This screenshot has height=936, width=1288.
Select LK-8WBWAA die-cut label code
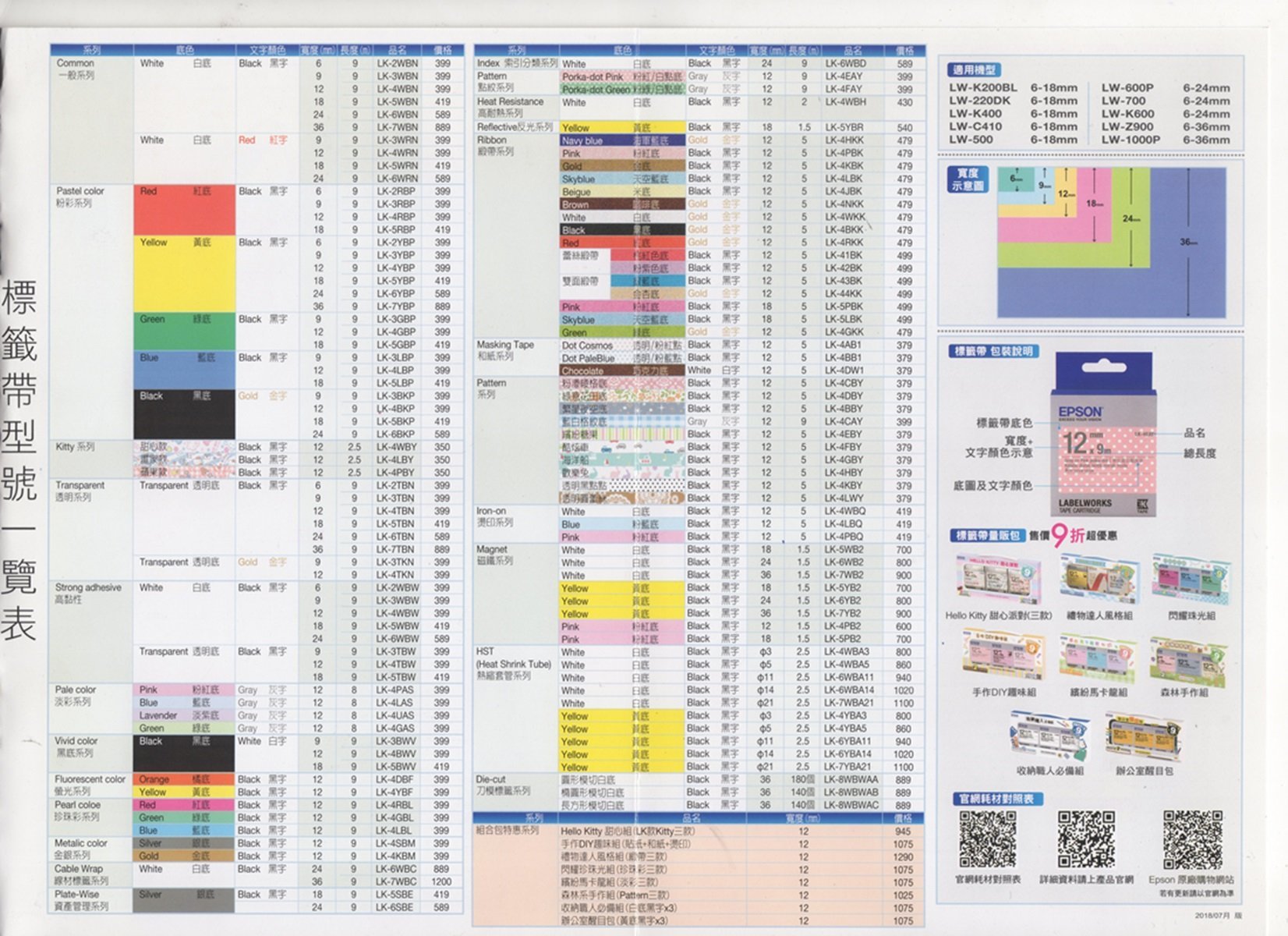tap(851, 779)
